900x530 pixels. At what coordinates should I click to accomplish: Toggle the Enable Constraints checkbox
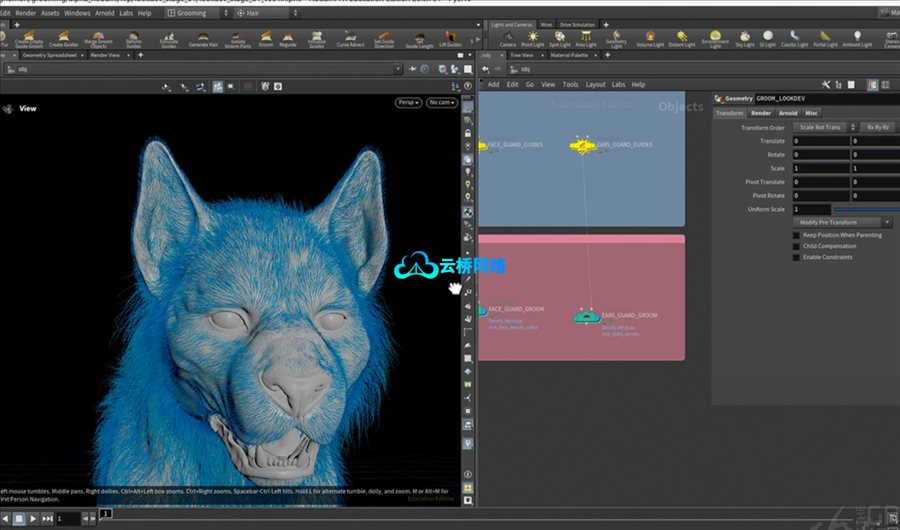point(797,257)
